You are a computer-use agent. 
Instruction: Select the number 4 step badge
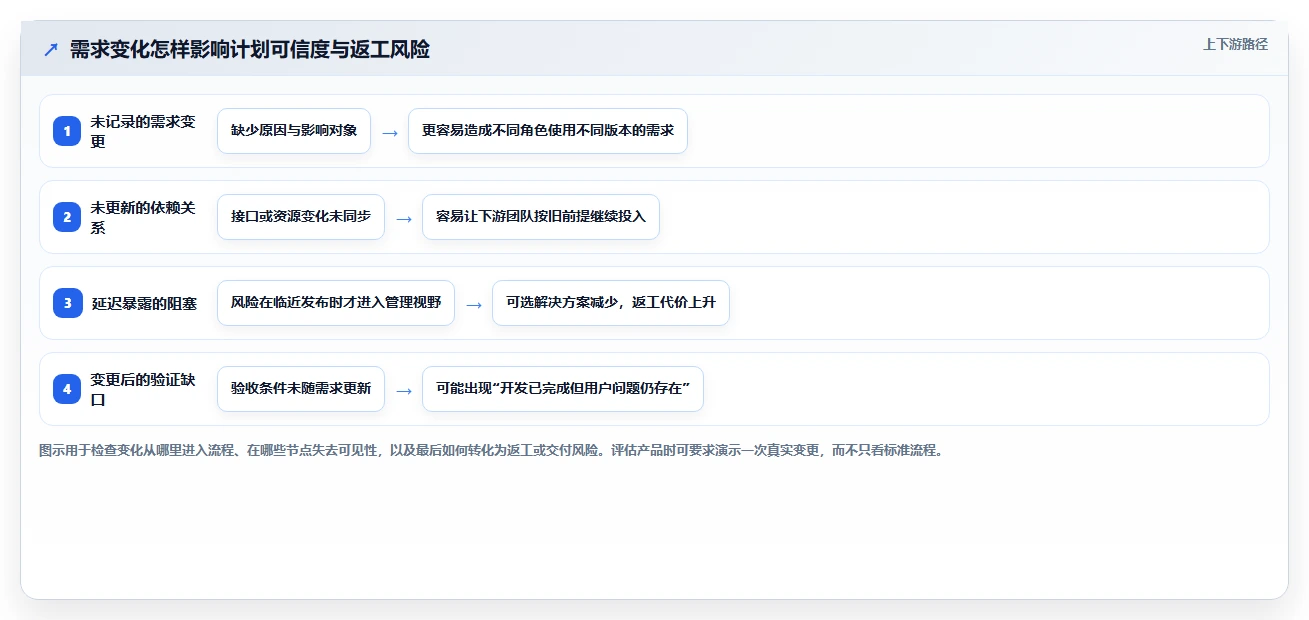point(67,389)
